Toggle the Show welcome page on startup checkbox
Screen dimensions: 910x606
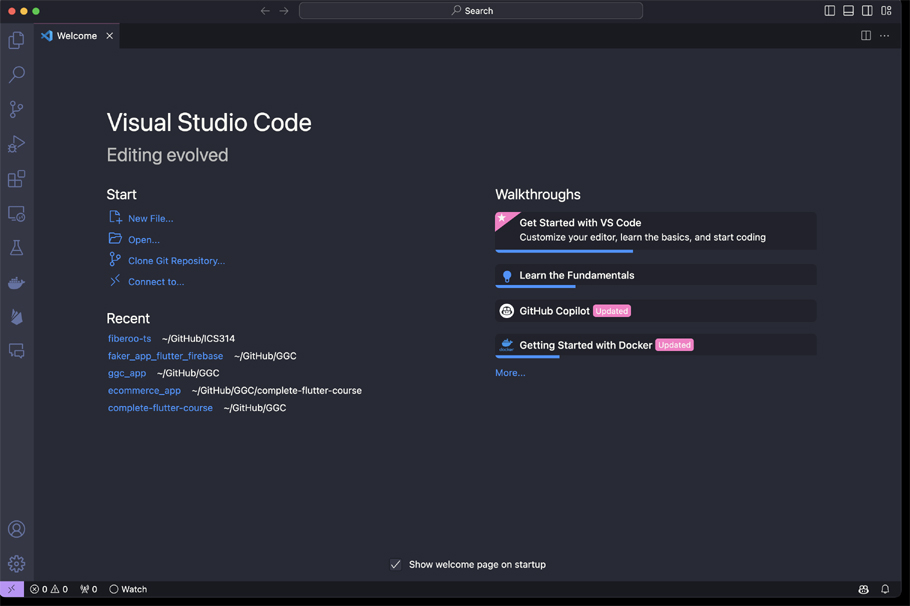point(396,564)
